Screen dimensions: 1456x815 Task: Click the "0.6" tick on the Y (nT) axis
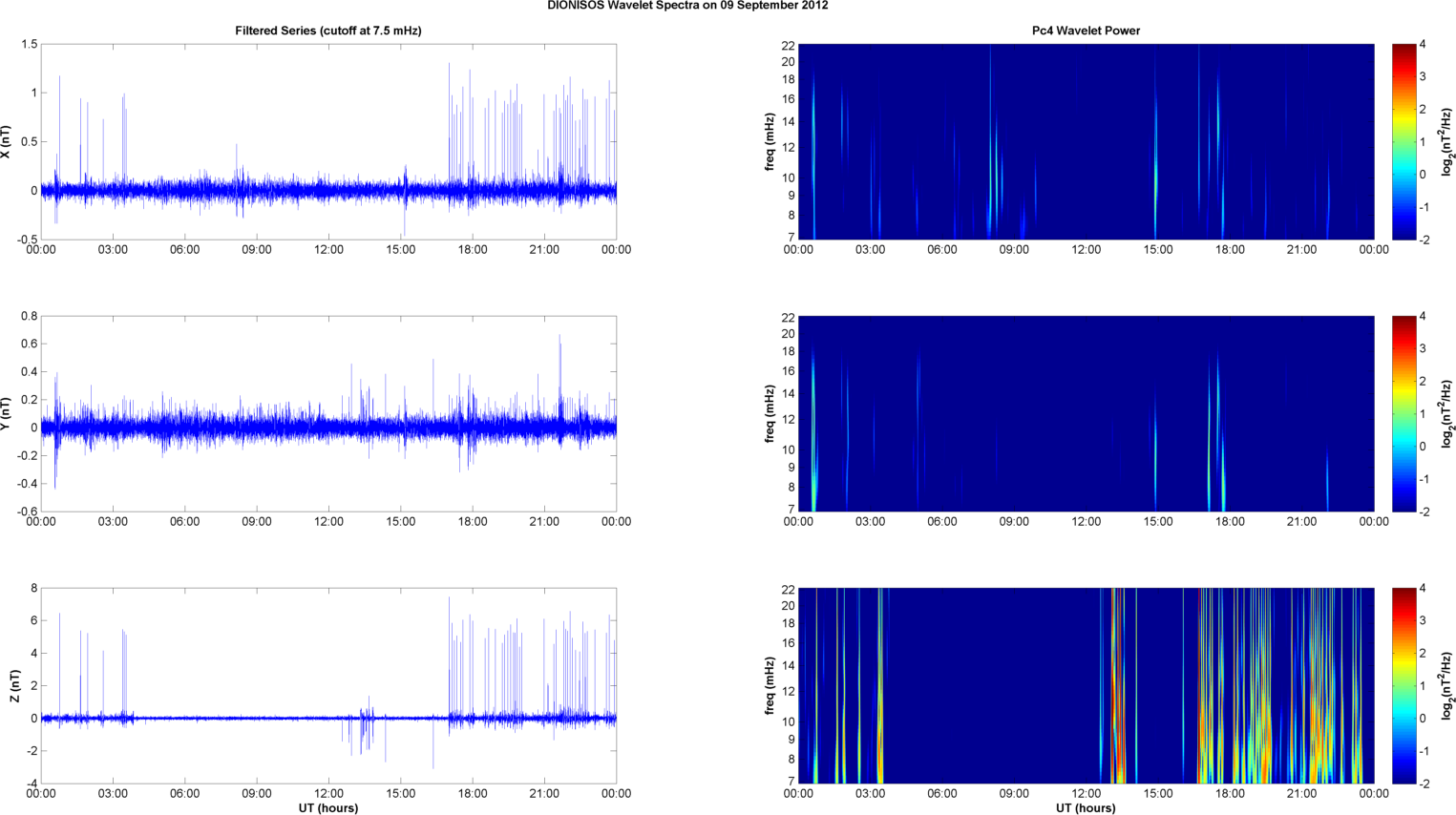29,344
